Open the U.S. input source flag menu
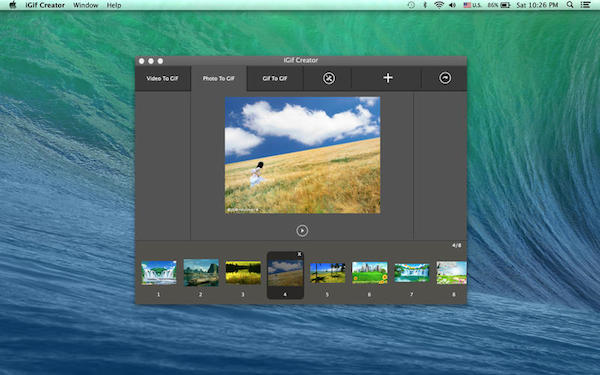Image resolution: width=600 pixels, height=375 pixels. click(472, 5)
